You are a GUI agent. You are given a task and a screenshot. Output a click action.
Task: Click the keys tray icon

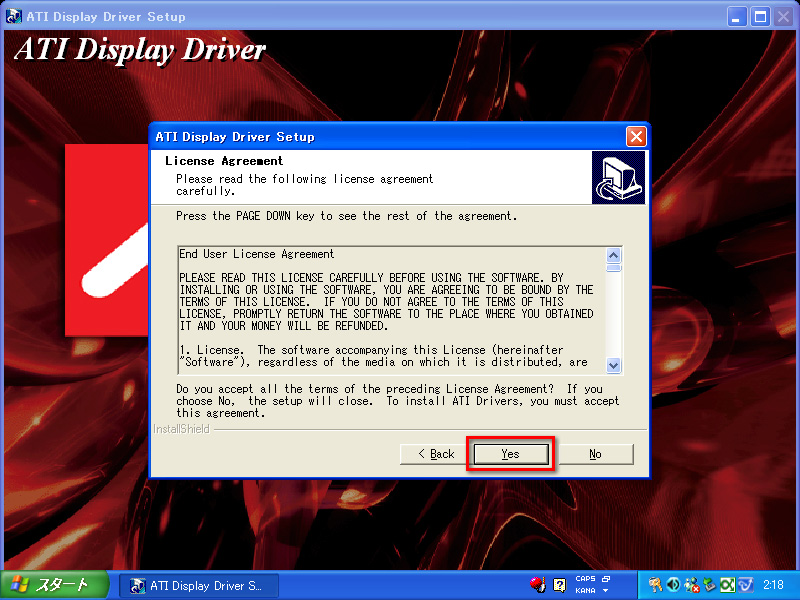coord(655,585)
